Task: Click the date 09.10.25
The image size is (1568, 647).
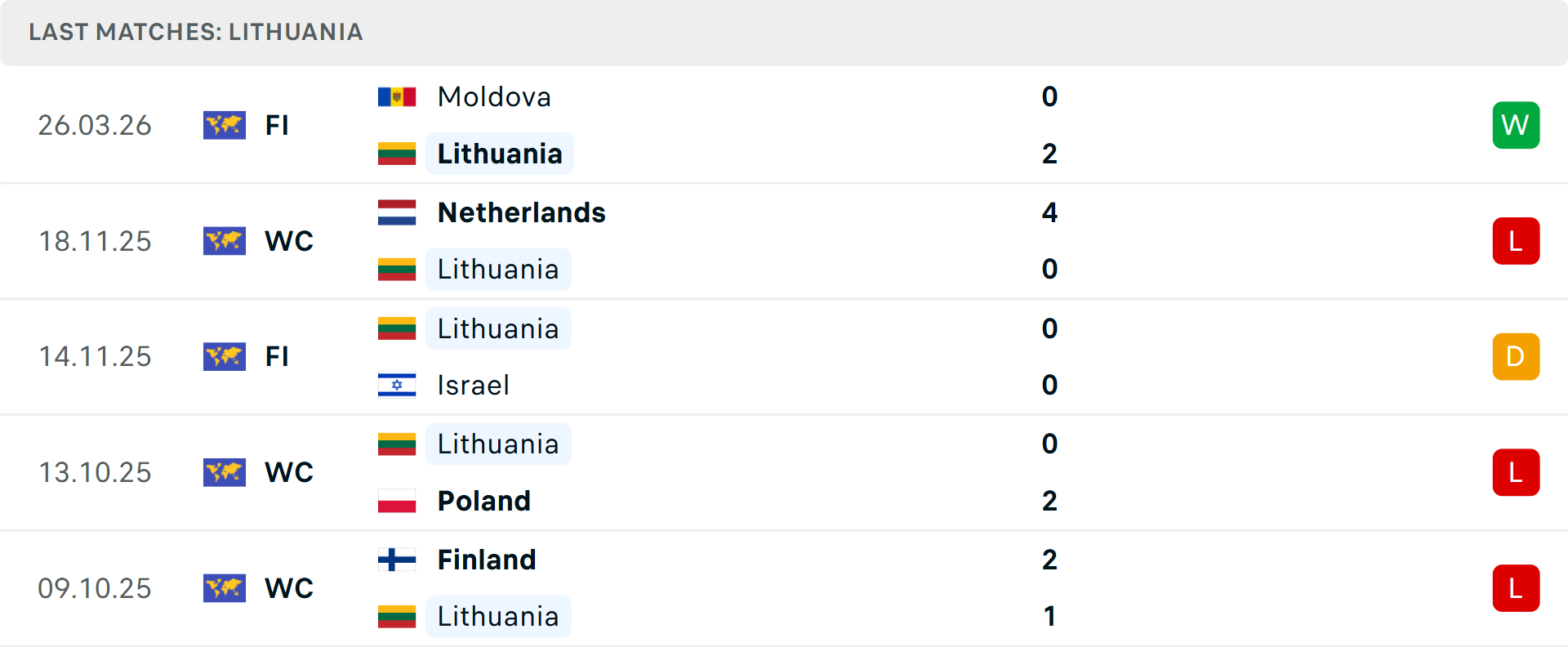Action: [95, 588]
